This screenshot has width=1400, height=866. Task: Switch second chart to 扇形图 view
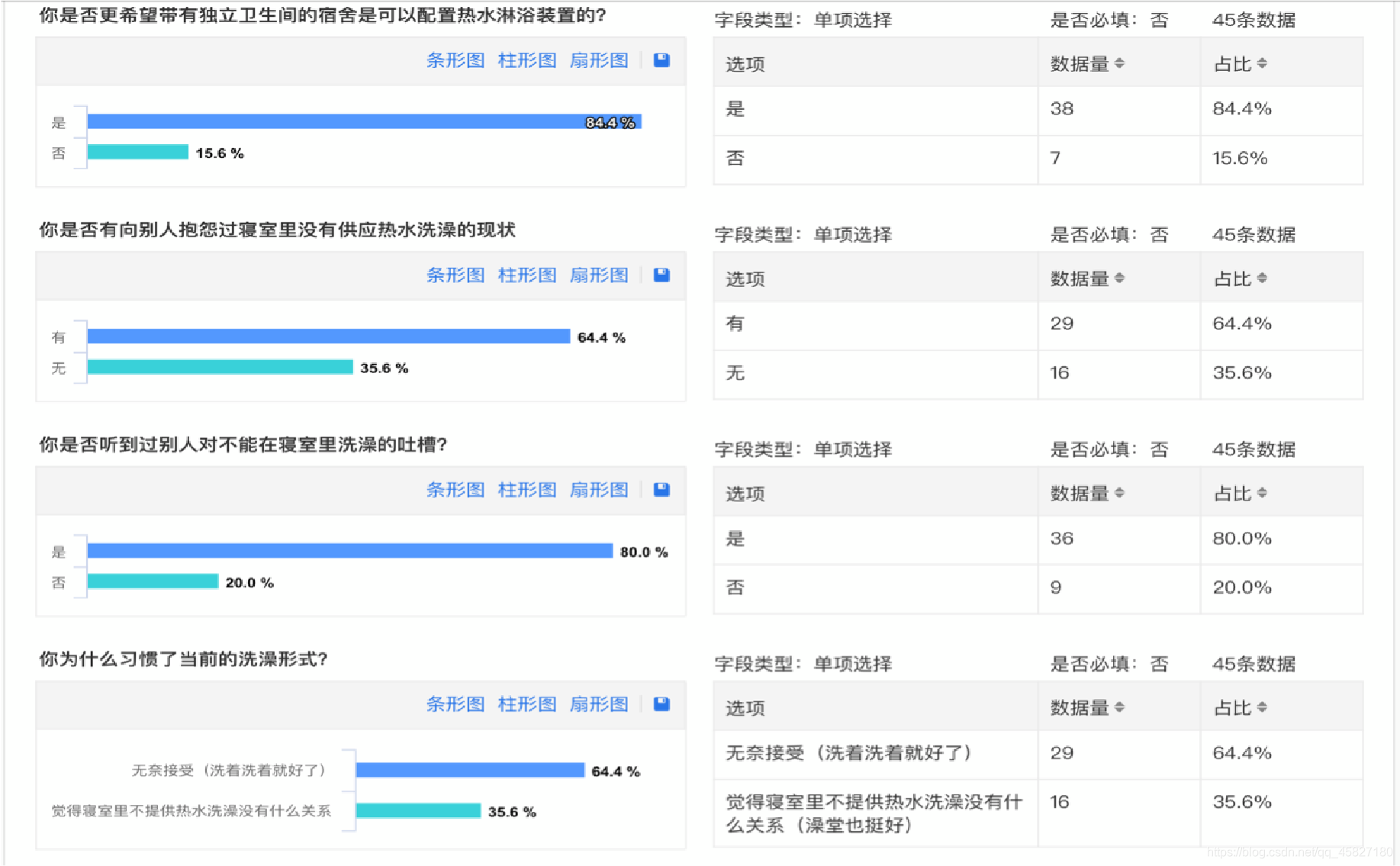coord(599,275)
